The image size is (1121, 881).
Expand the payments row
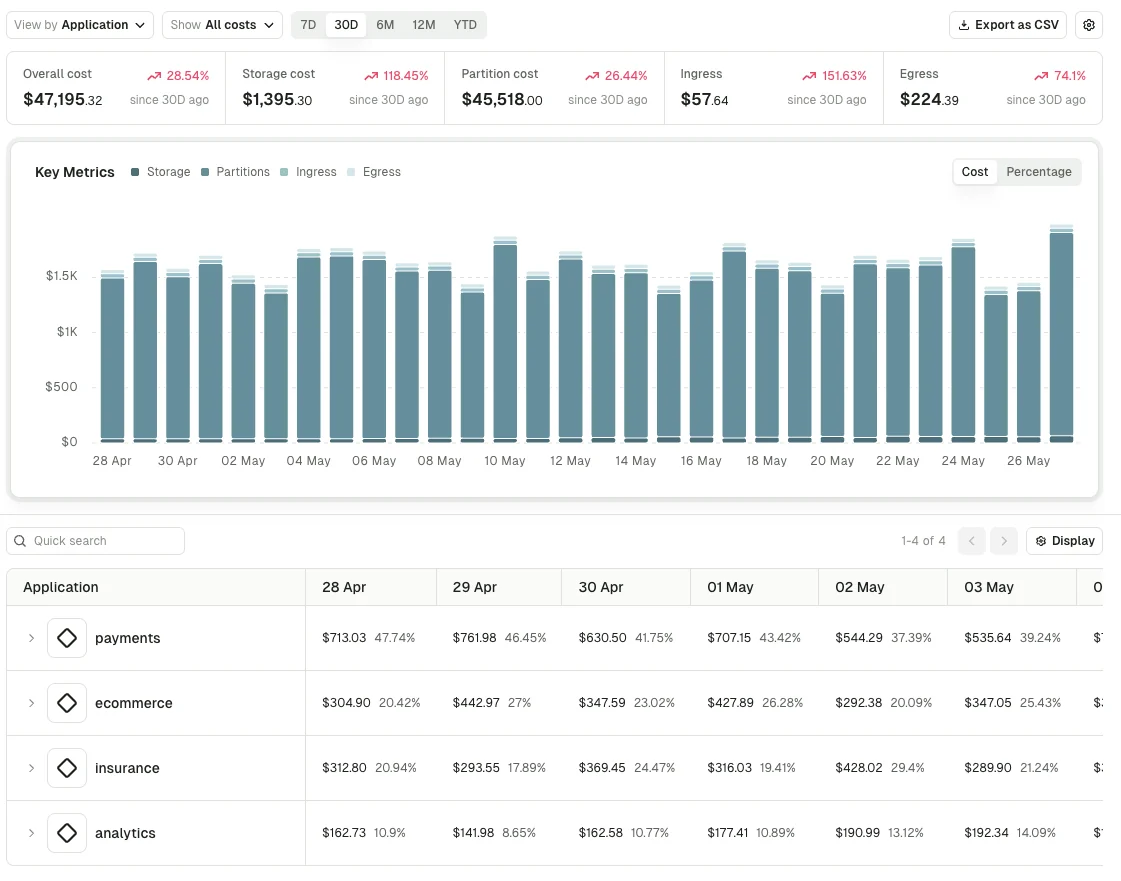tap(31, 638)
